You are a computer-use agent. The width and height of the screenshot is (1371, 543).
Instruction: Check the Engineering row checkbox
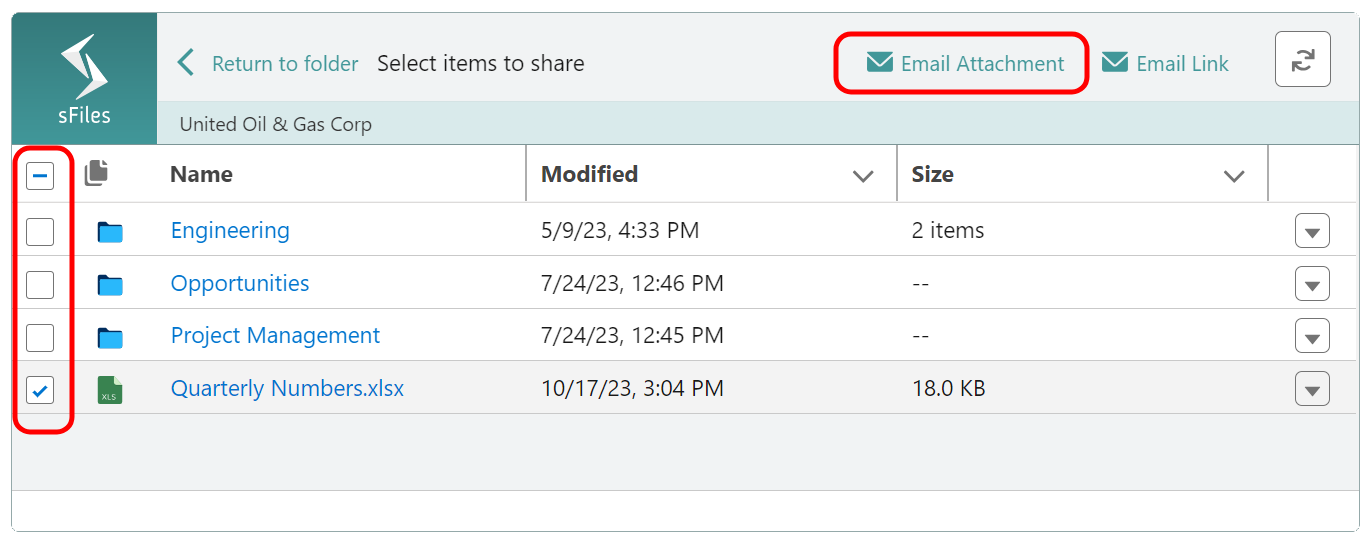(40, 232)
